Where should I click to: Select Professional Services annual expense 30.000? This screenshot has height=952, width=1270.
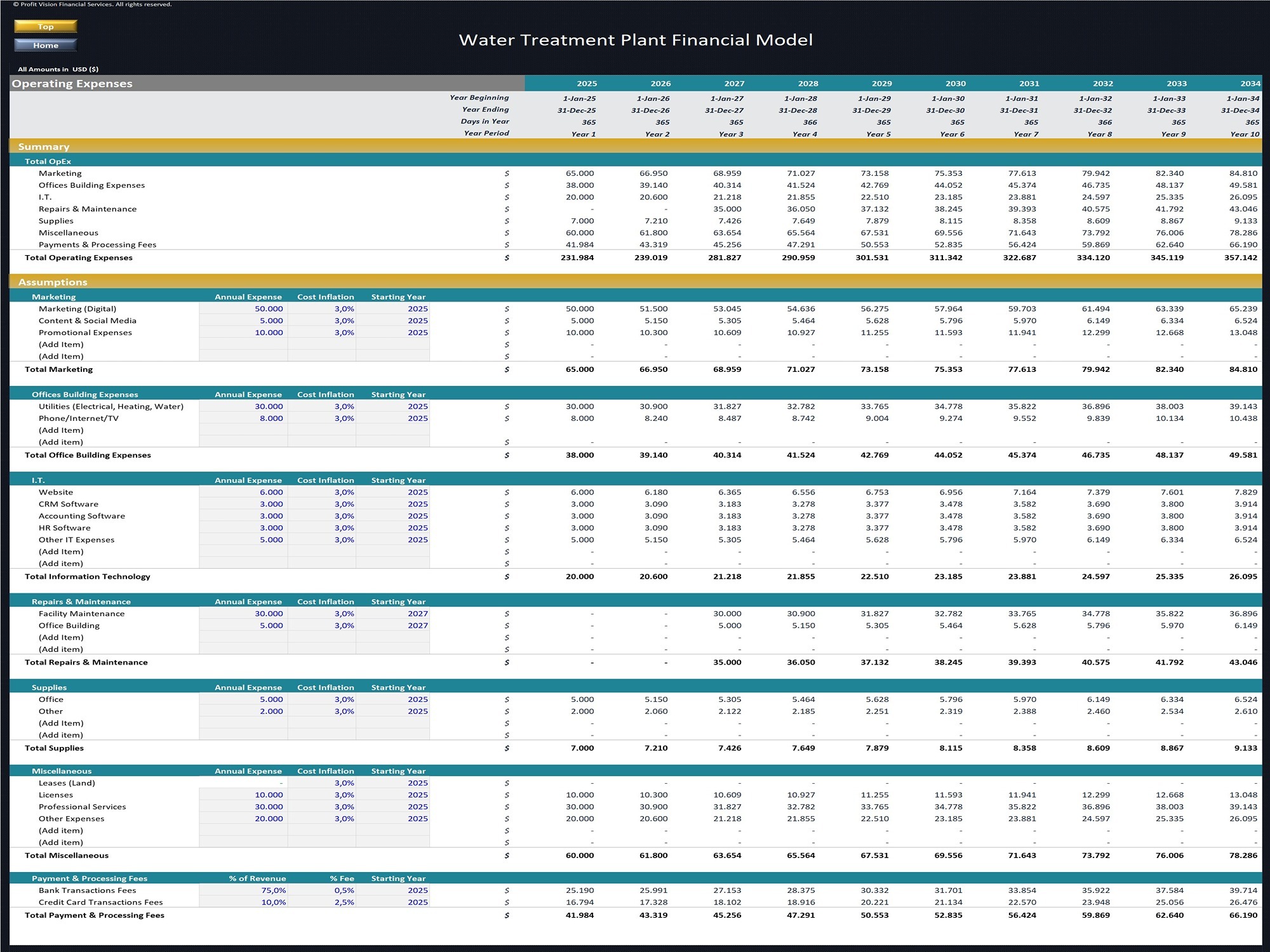tap(243, 807)
